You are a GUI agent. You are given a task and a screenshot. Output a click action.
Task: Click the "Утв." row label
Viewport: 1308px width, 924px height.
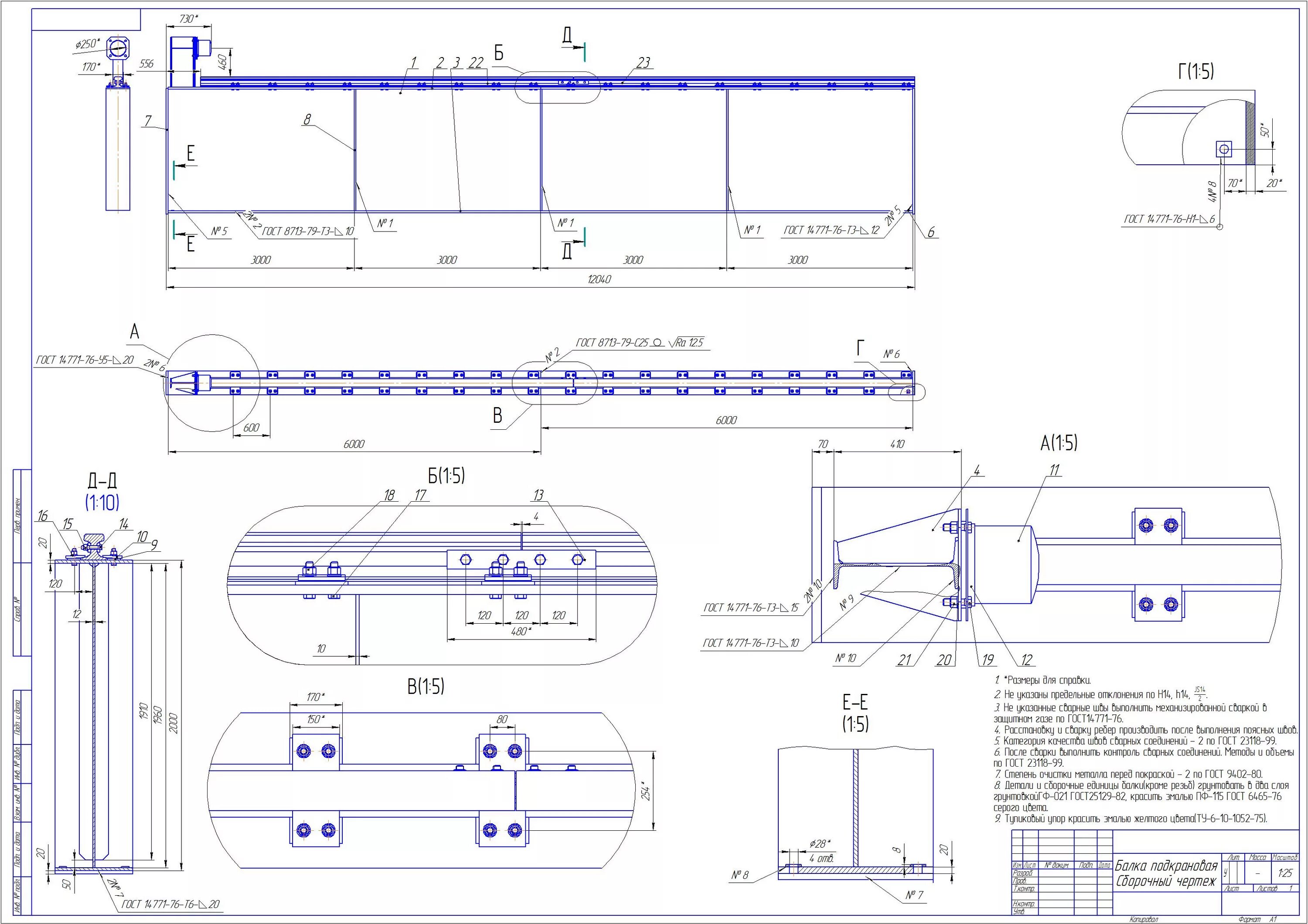[1018, 912]
